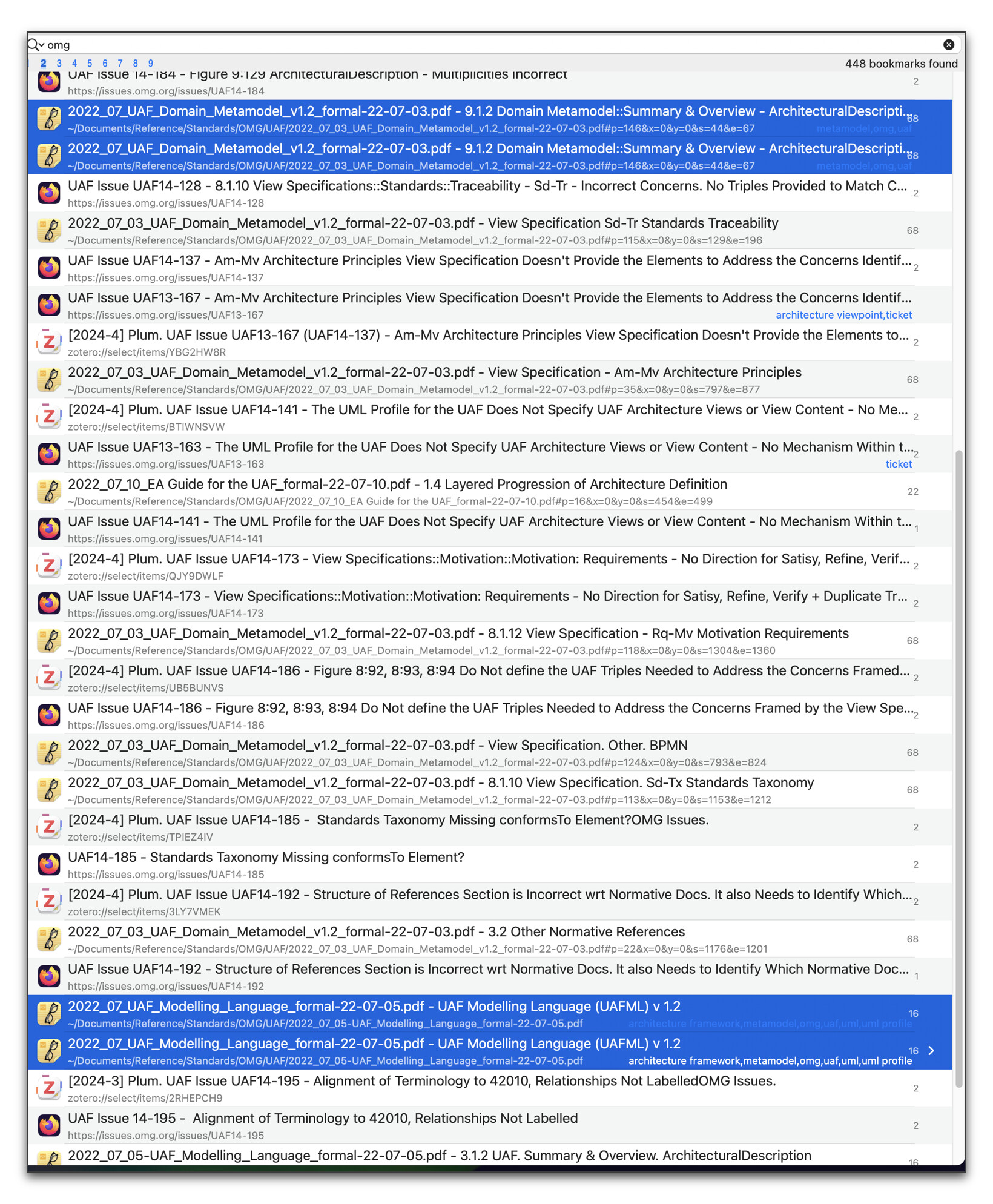Viewport: 993px width, 1204px height.
Task: Click Firefox icon for UAF Issue 14-195
Action: tap(49, 1125)
